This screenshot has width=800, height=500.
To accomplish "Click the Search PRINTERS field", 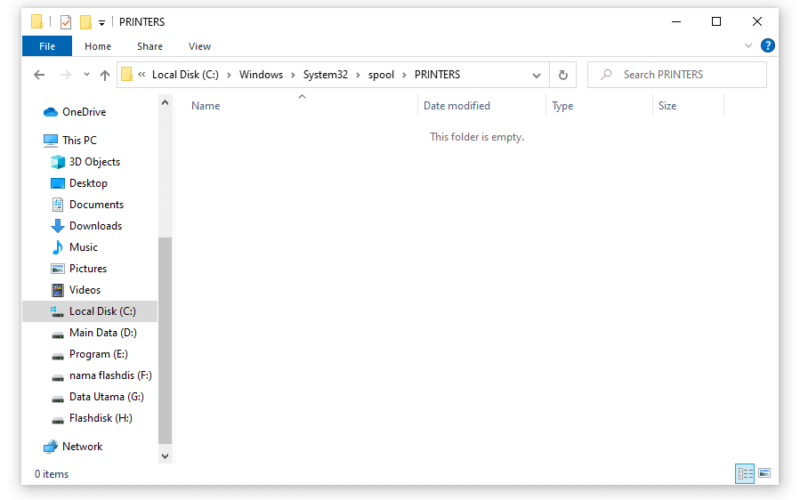I will (x=677, y=74).
